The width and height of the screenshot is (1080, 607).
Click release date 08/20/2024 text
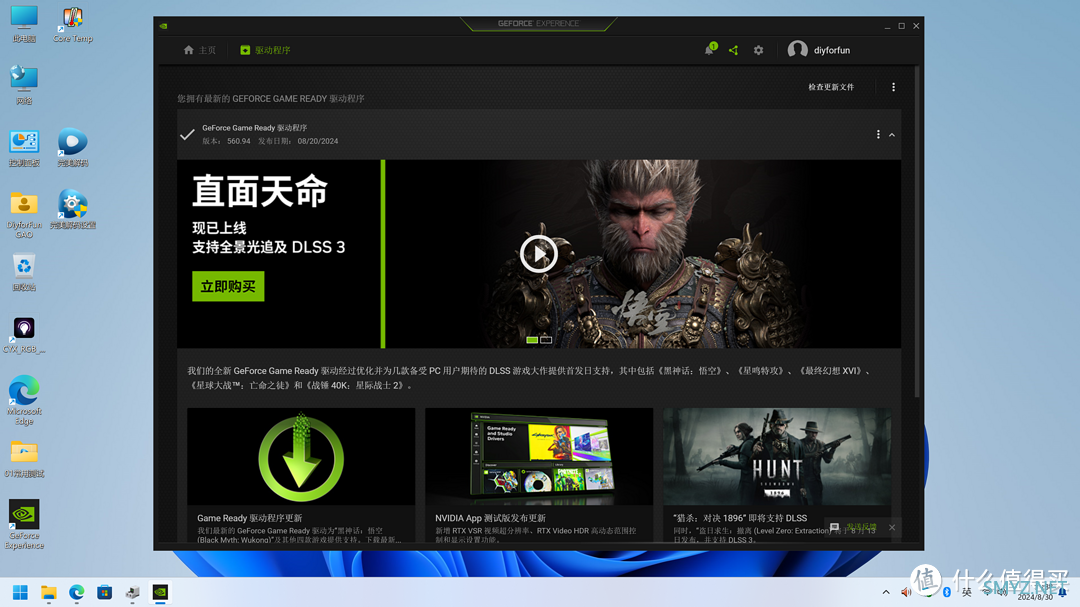click(x=318, y=141)
